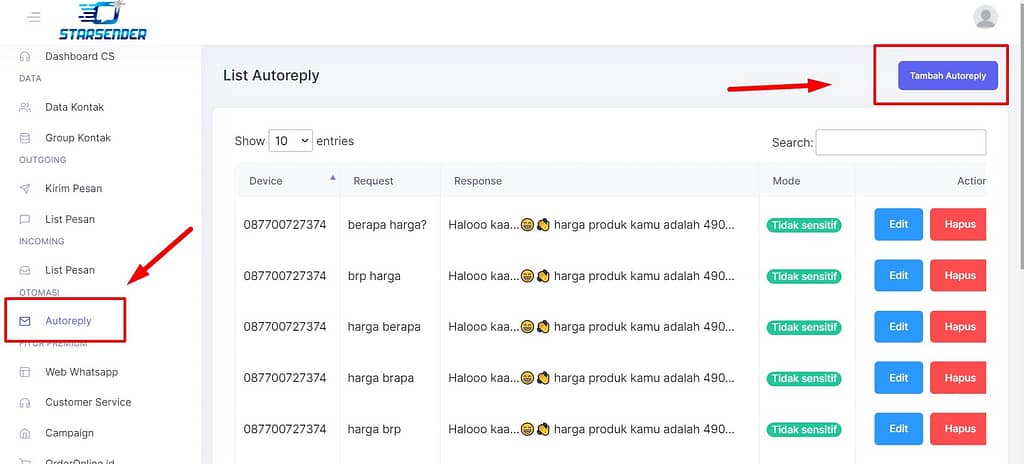Click device number in "berapa harga?" row
Screen dimensions: 1024x464
click(285, 225)
